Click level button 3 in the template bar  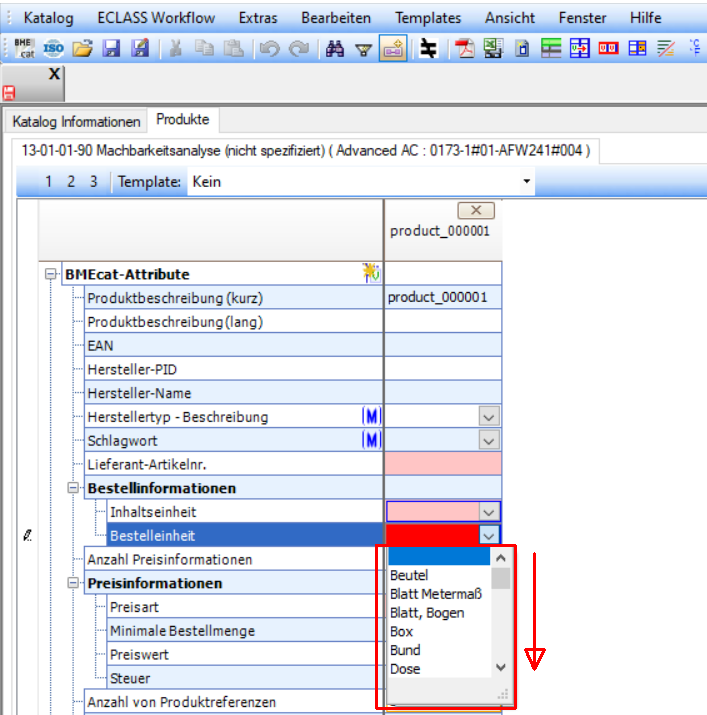pyautogui.click(x=94, y=182)
